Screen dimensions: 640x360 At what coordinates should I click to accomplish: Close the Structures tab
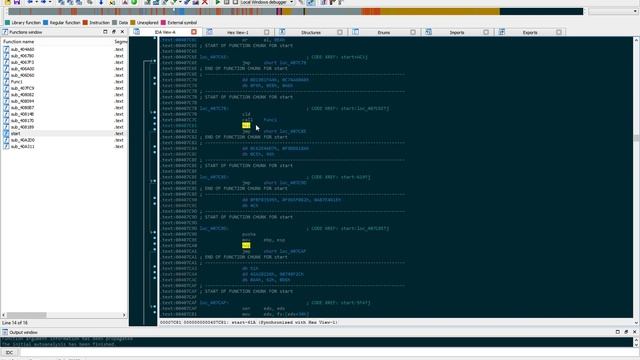click(340, 32)
